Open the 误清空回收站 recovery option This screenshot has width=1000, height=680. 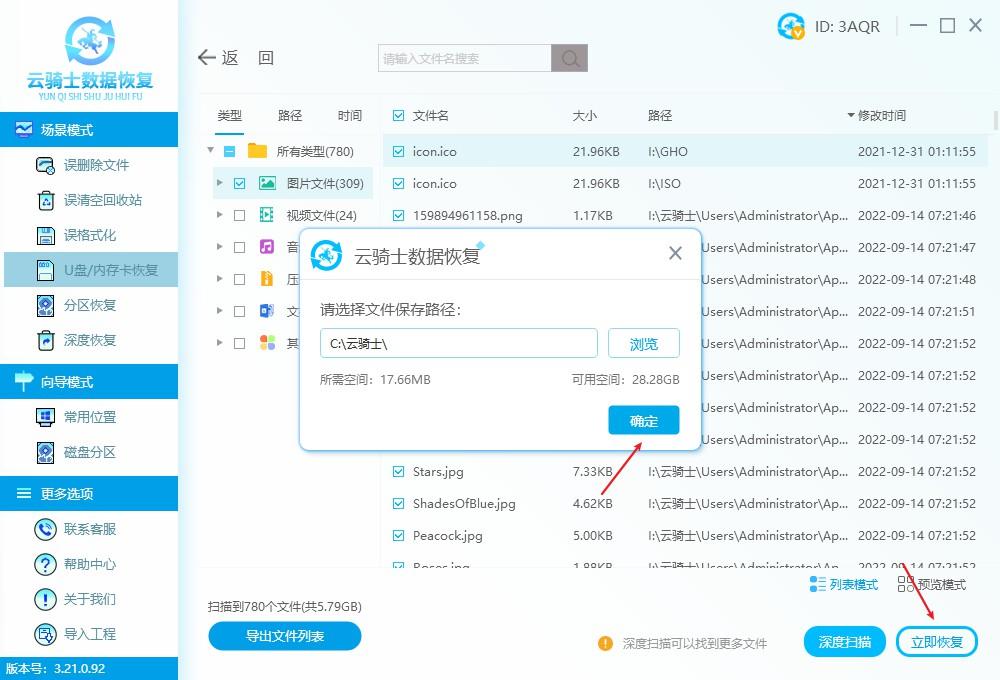[89, 200]
